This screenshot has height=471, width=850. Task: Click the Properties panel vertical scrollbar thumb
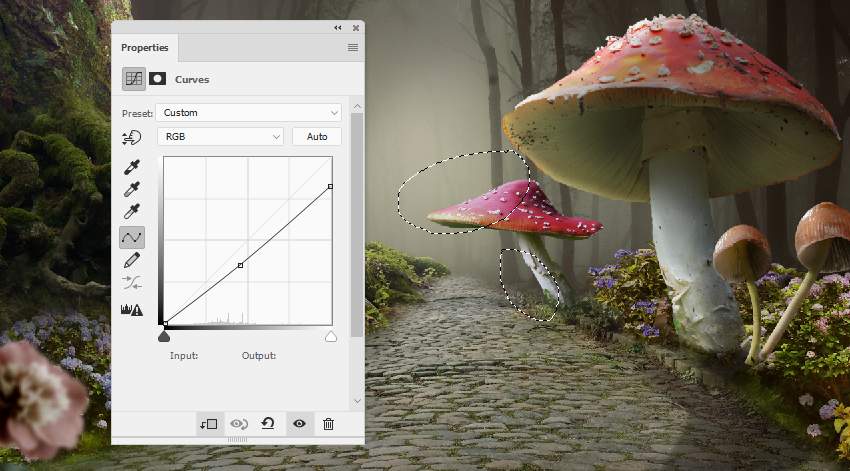(x=357, y=225)
